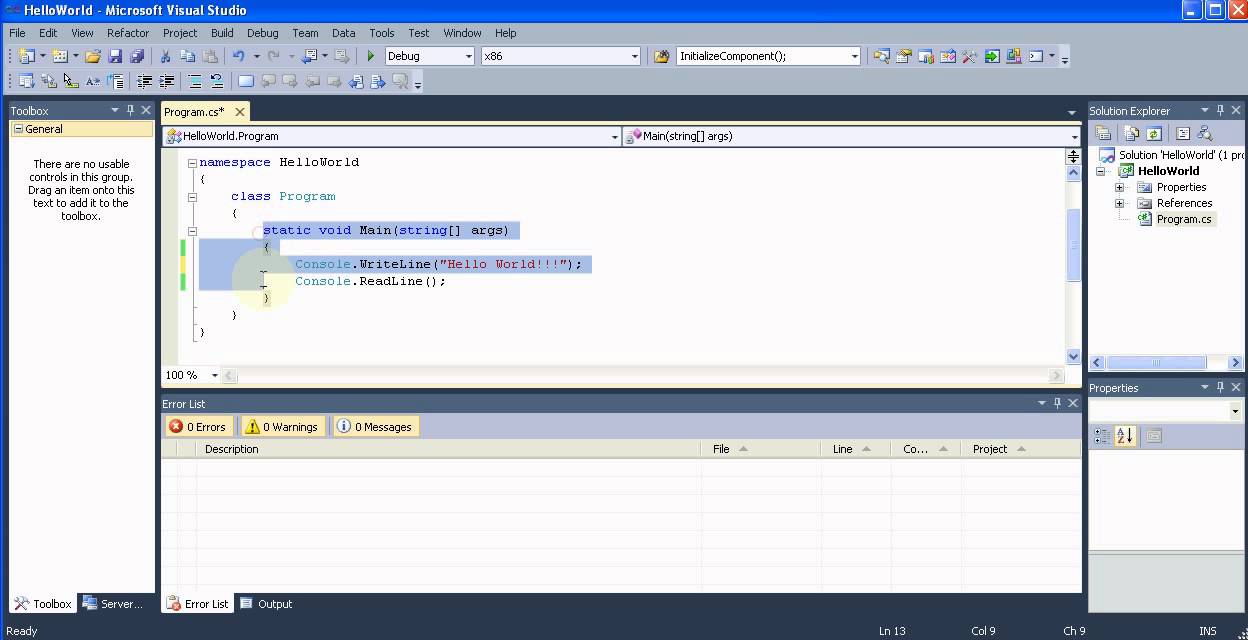This screenshot has width=1248, height=640.
Task: Cut selection using the scissors icon
Action: pyautogui.click(x=165, y=56)
